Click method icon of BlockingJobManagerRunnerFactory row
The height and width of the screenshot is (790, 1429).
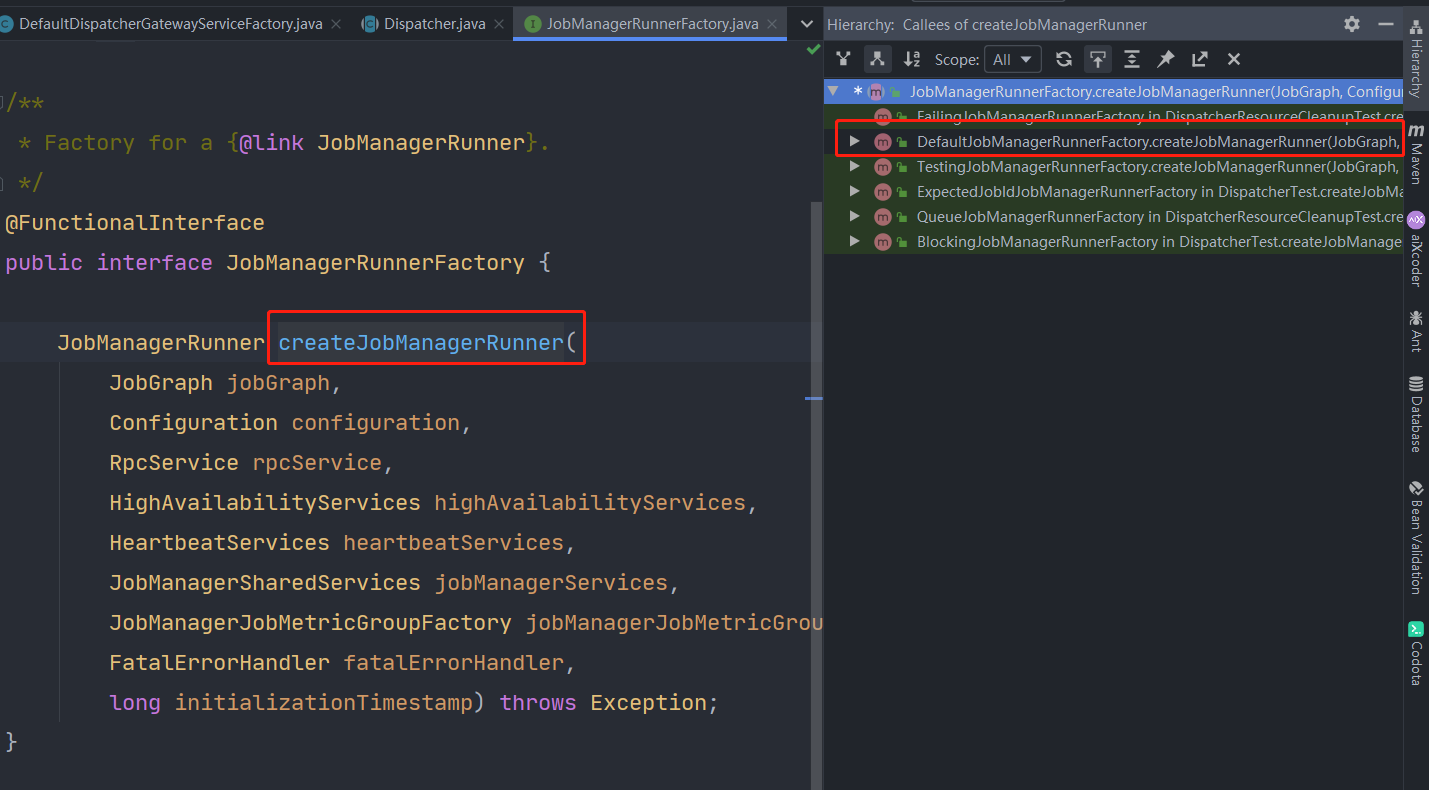click(x=882, y=241)
